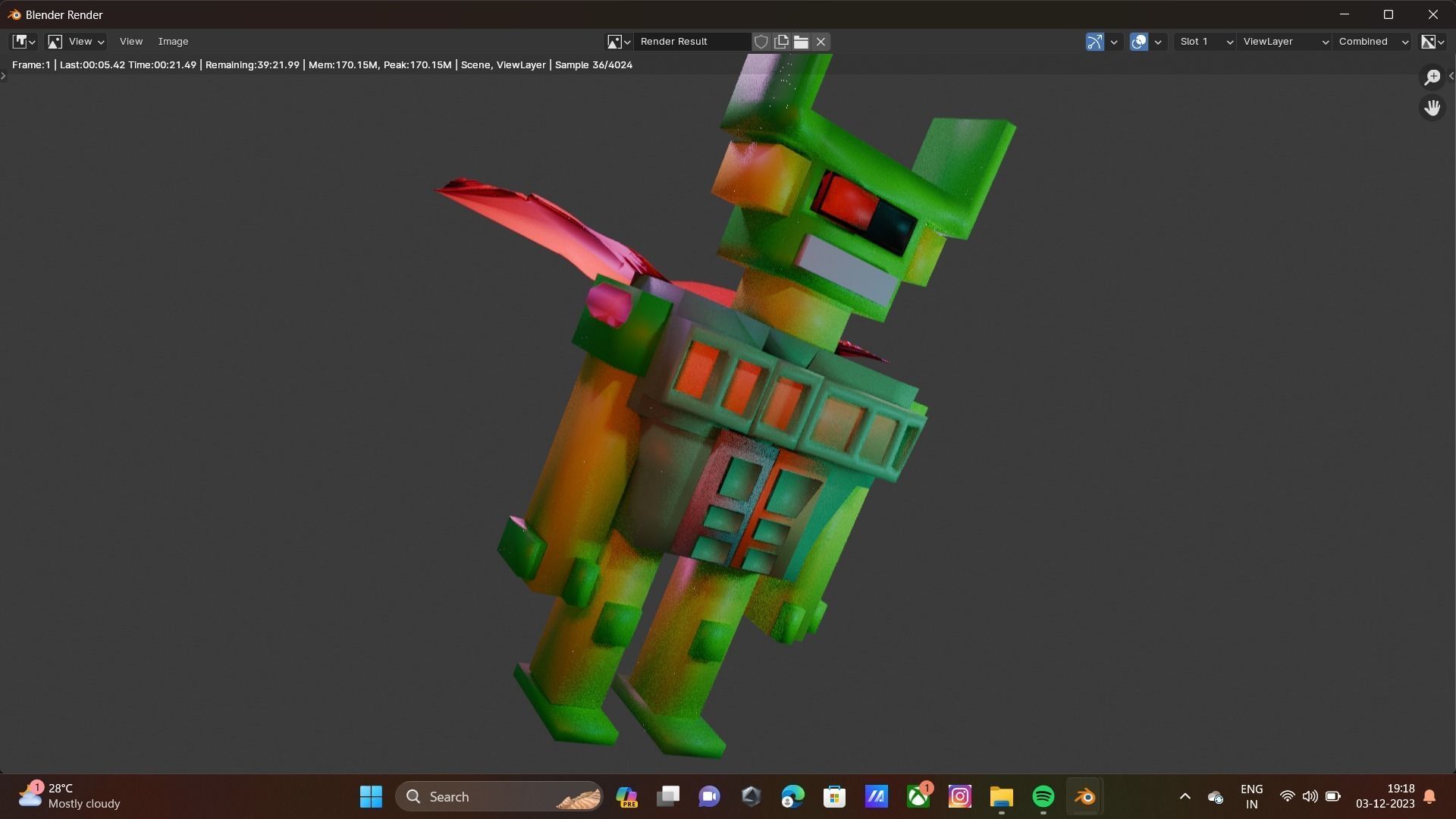
Task: Open Copilot preview from taskbar
Action: point(626,796)
